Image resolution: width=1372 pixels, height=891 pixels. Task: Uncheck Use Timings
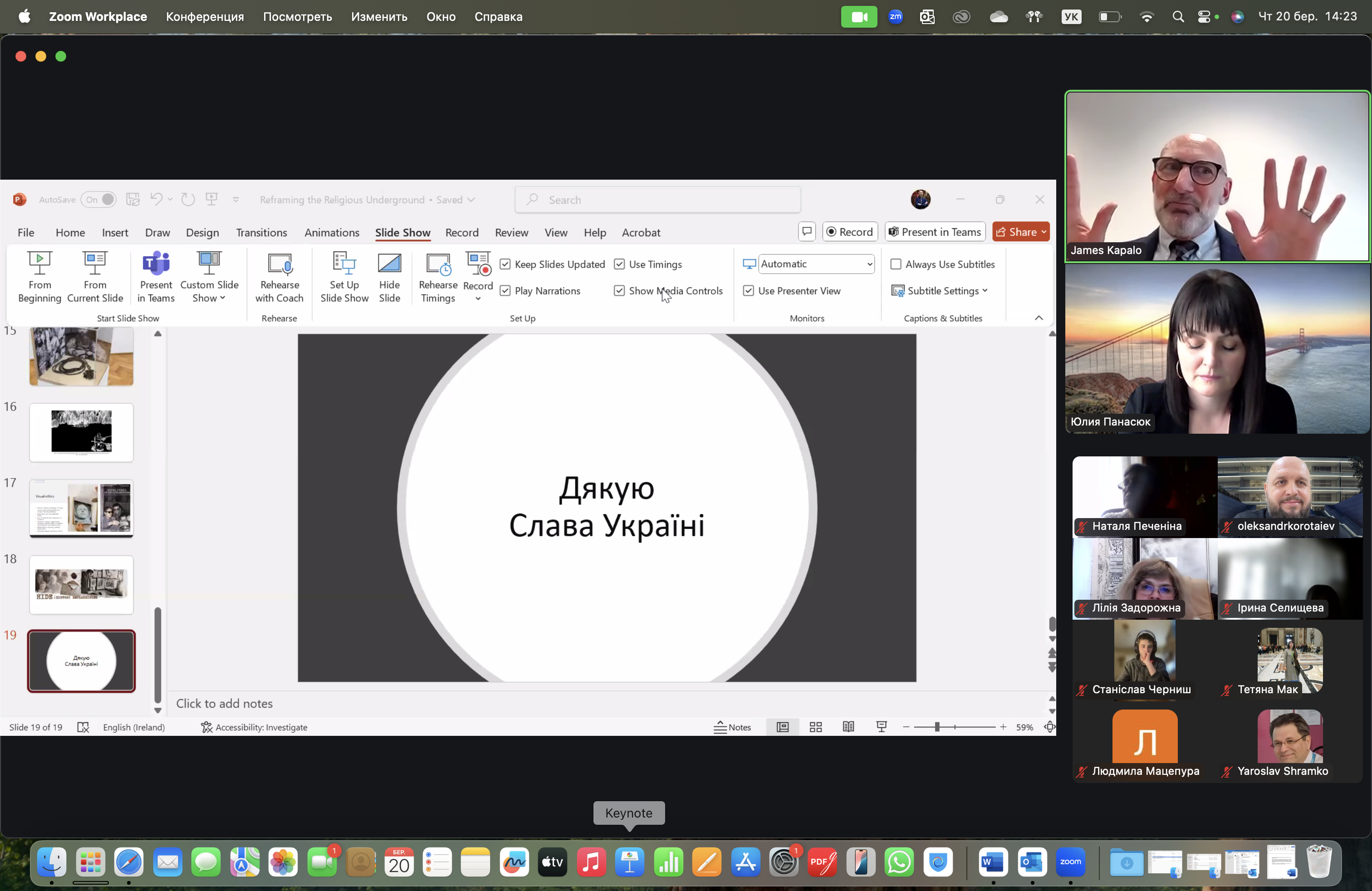(619, 264)
